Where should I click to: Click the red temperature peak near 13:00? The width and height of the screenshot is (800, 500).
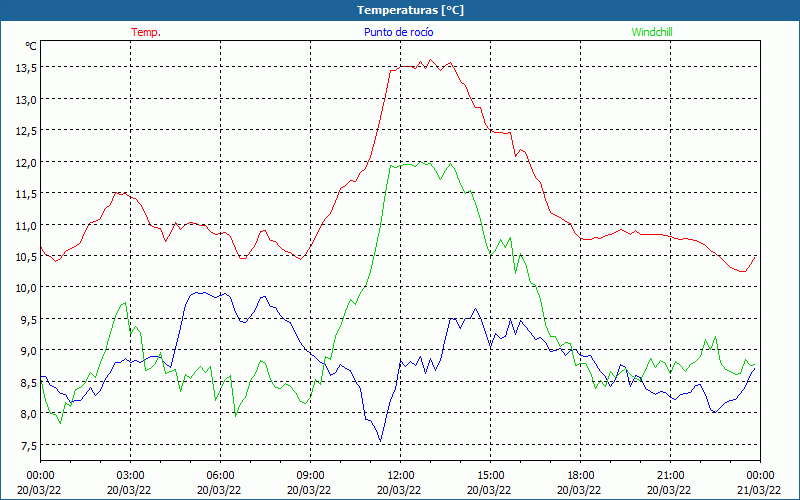tap(430, 60)
